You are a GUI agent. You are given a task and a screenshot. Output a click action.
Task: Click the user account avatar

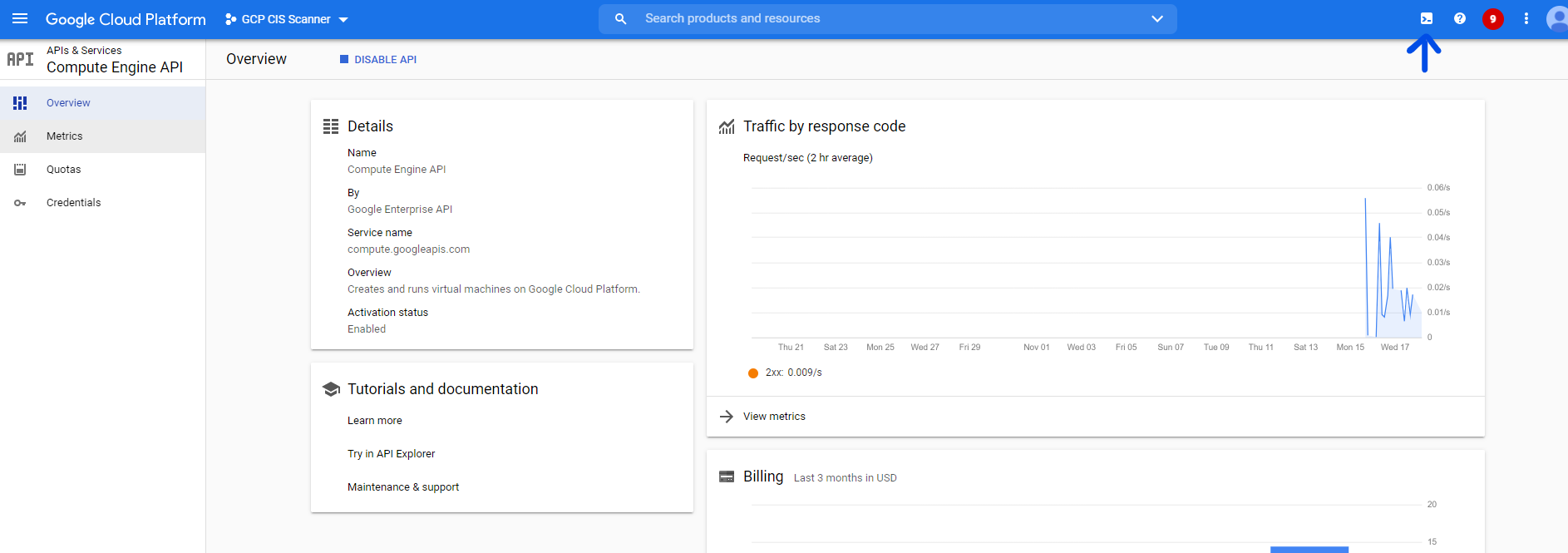click(1556, 18)
